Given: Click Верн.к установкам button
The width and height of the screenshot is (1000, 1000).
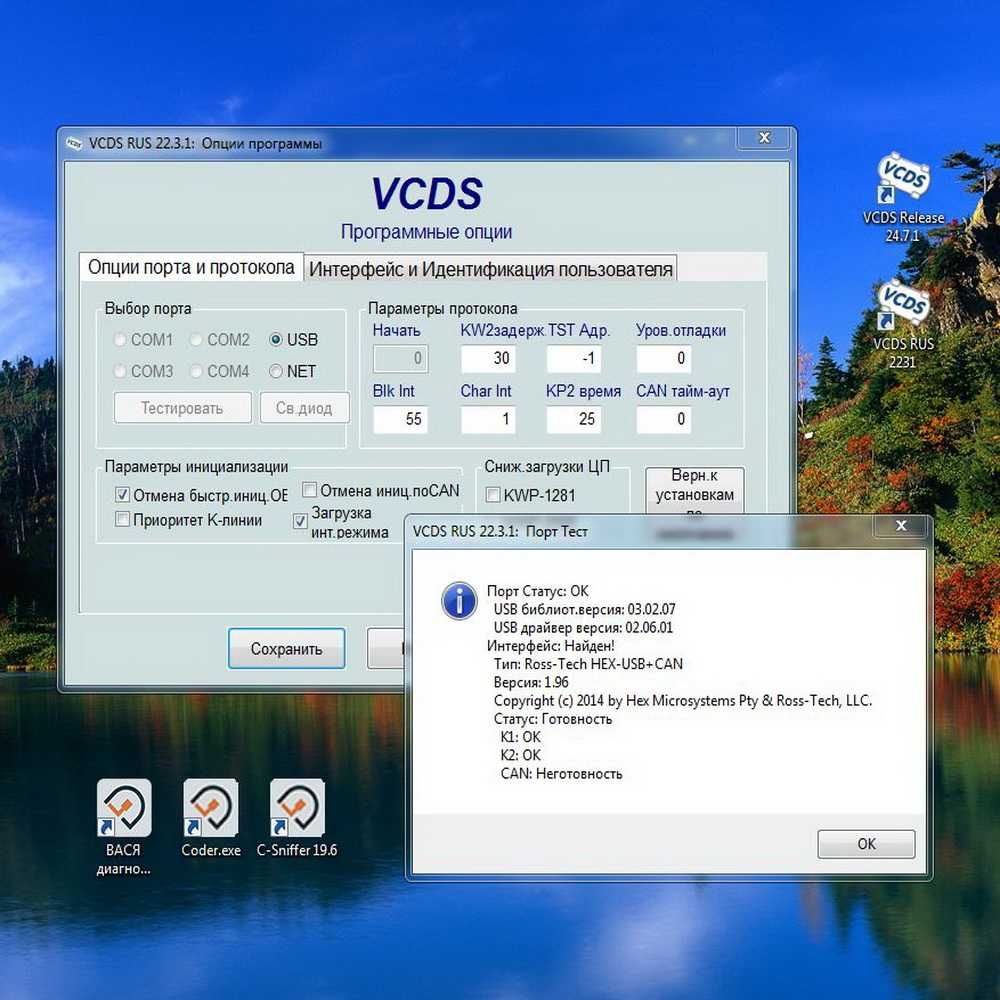Looking at the screenshot, I should coord(695,491).
